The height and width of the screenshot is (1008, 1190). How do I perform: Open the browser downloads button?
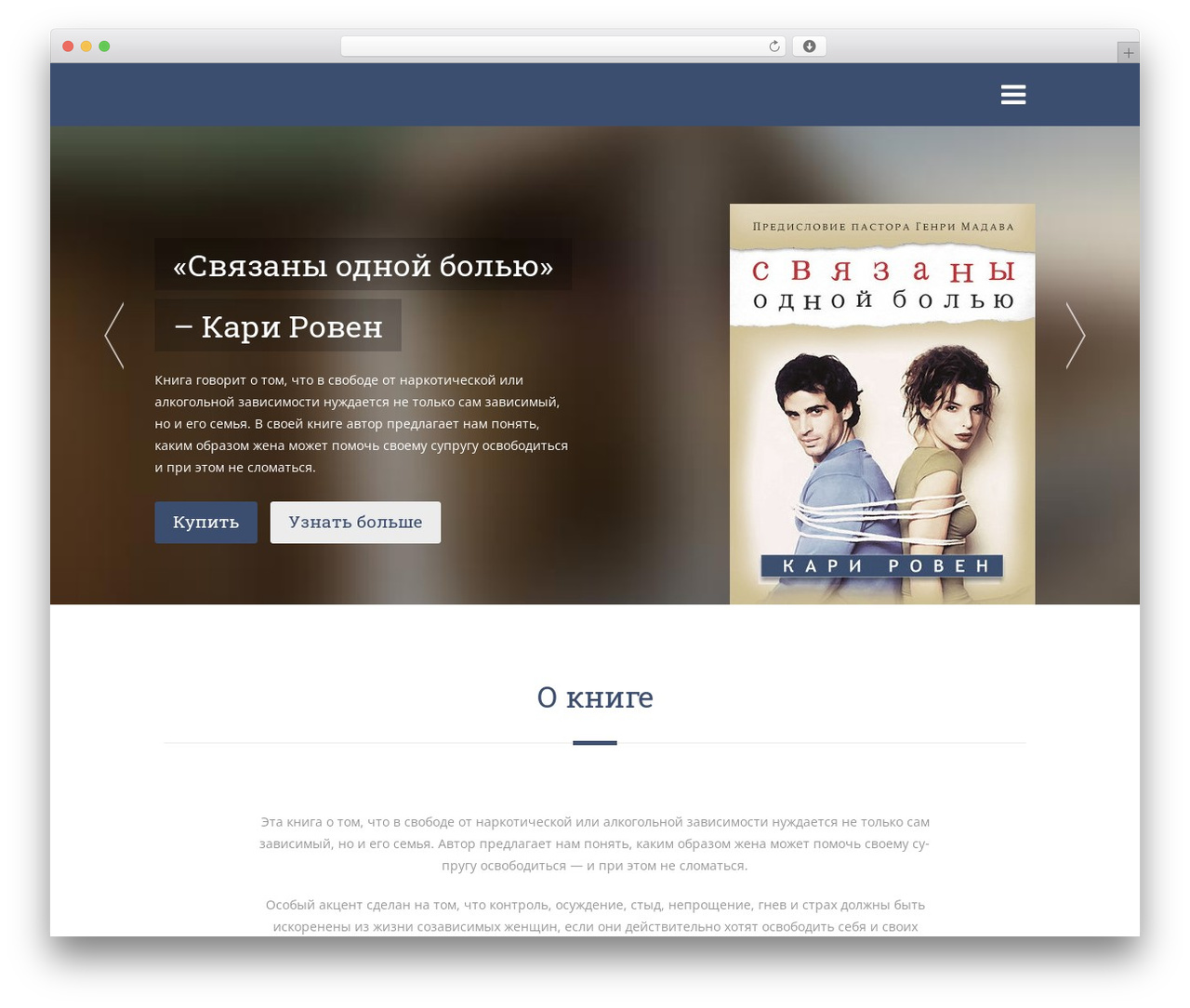[x=810, y=46]
